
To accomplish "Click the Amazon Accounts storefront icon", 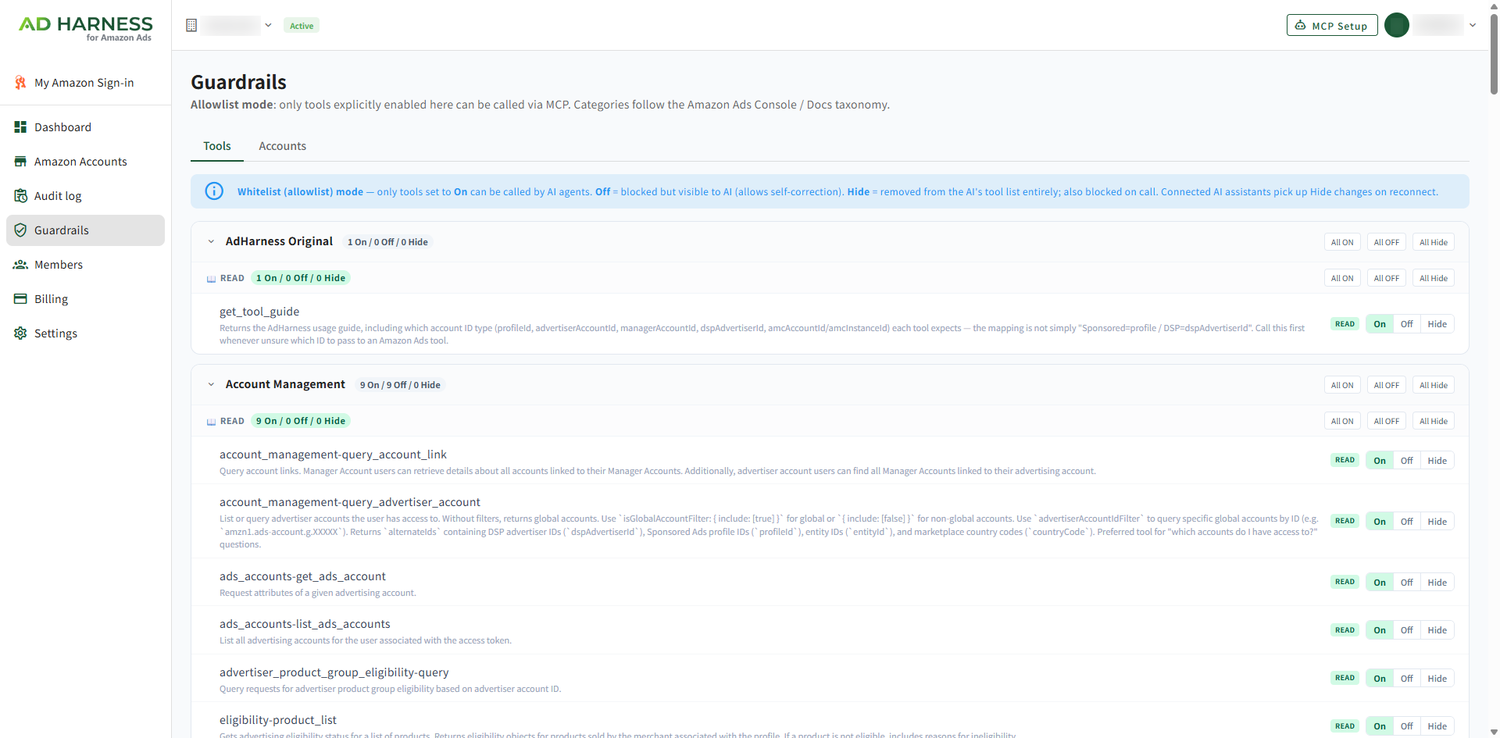I will pyautogui.click(x=20, y=161).
